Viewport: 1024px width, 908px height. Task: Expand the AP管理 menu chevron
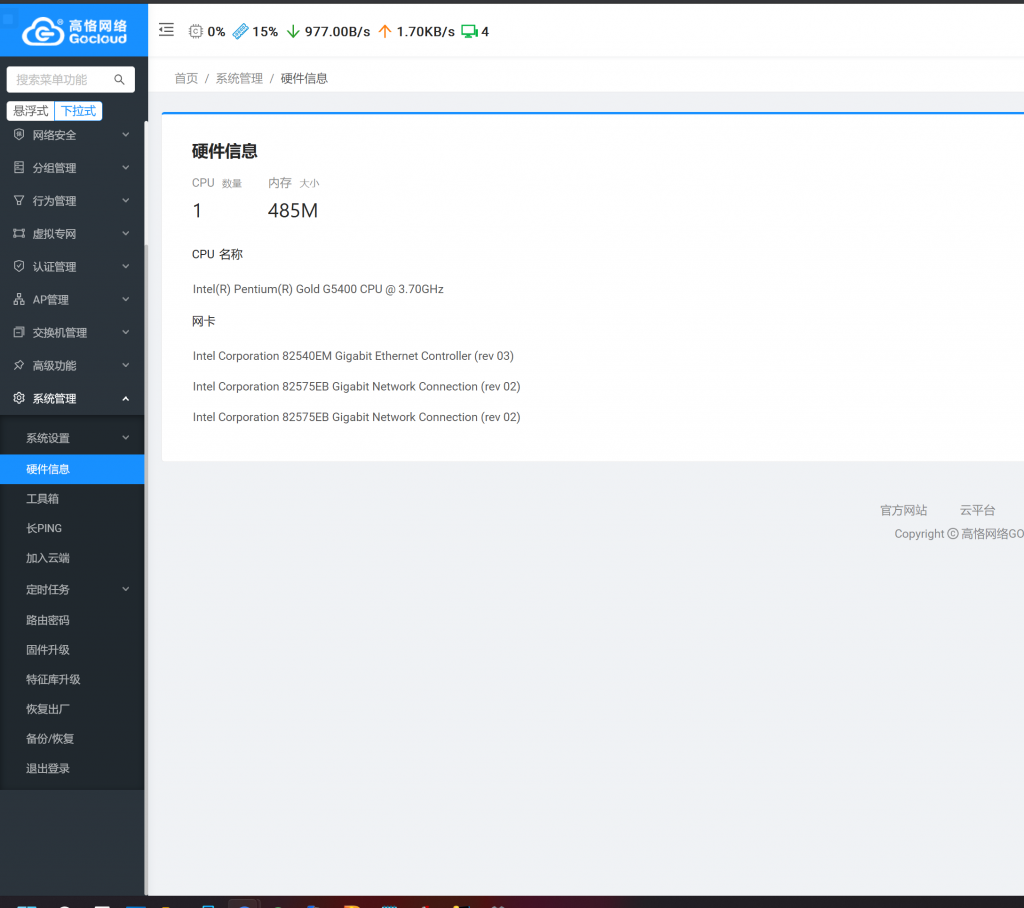point(125,299)
